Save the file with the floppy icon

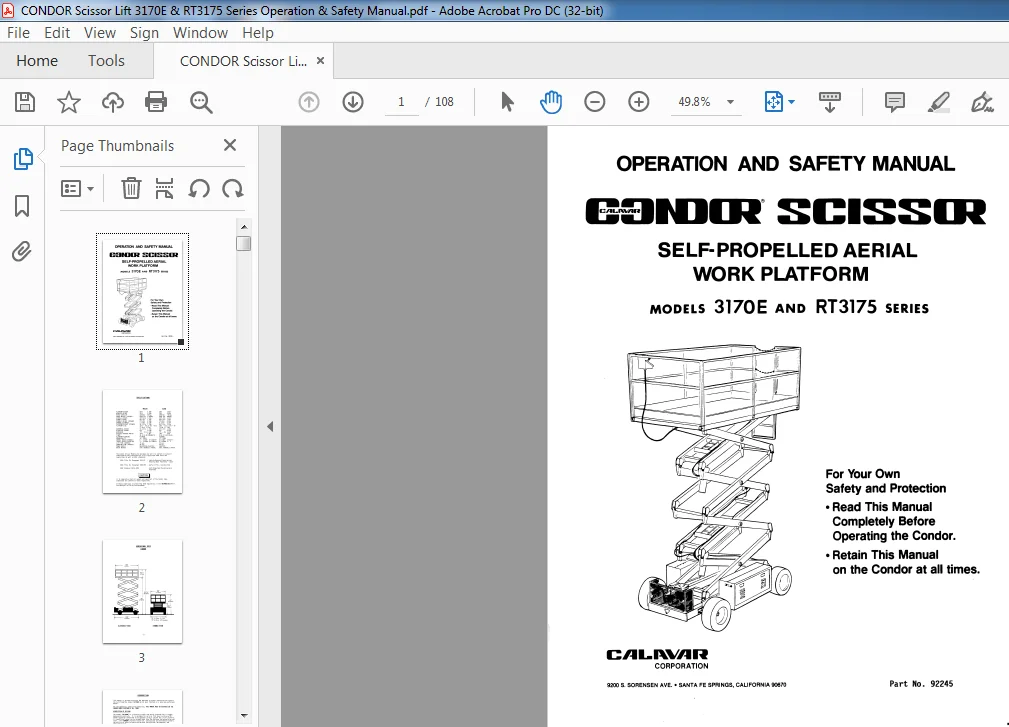click(x=25, y=102)
